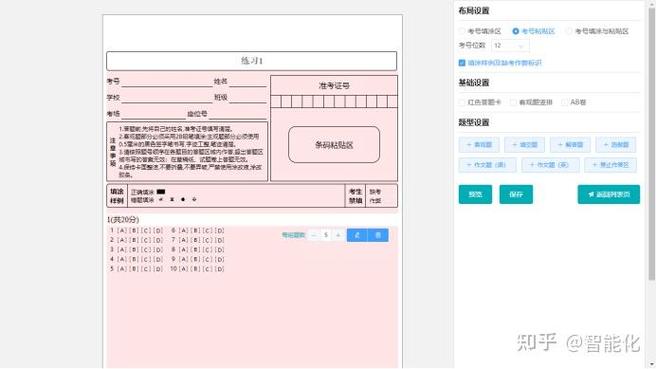Click the + 解答题 add button
The width and height of the screenshot is (656, 369).
[570, 145]
